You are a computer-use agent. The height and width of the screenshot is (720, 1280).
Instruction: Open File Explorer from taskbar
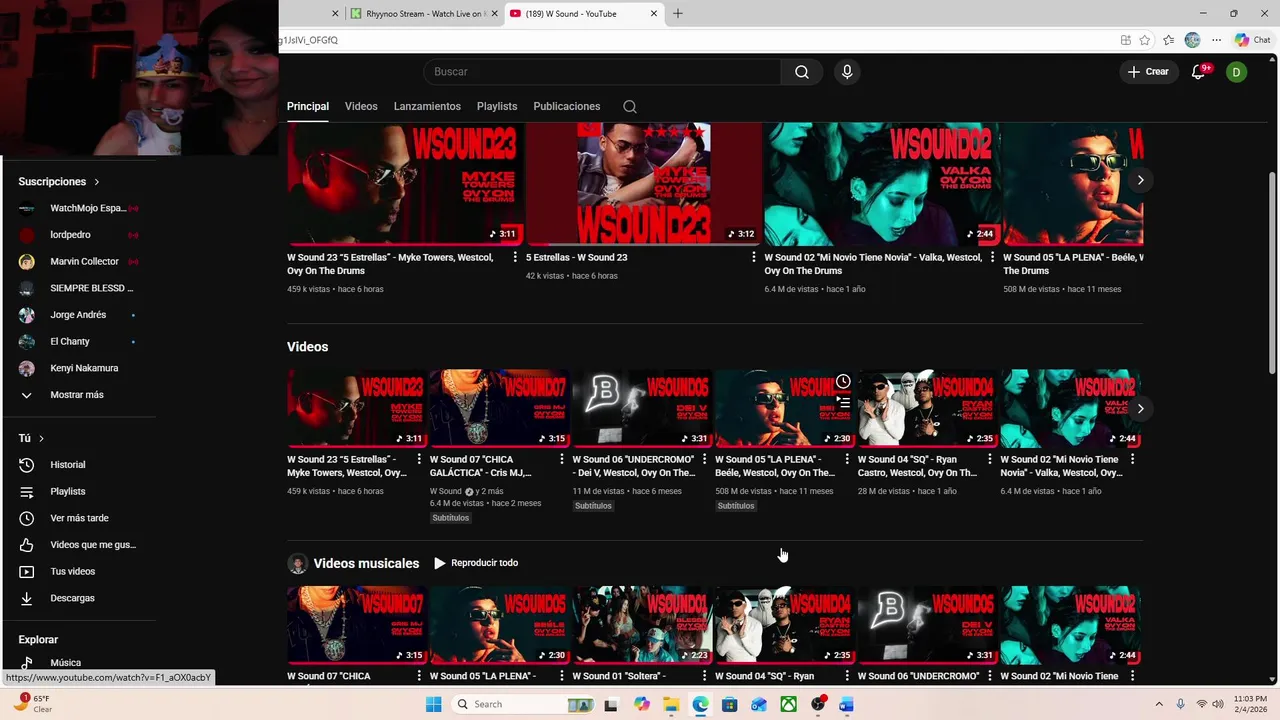pyautogui.click(x=671, y=704)
